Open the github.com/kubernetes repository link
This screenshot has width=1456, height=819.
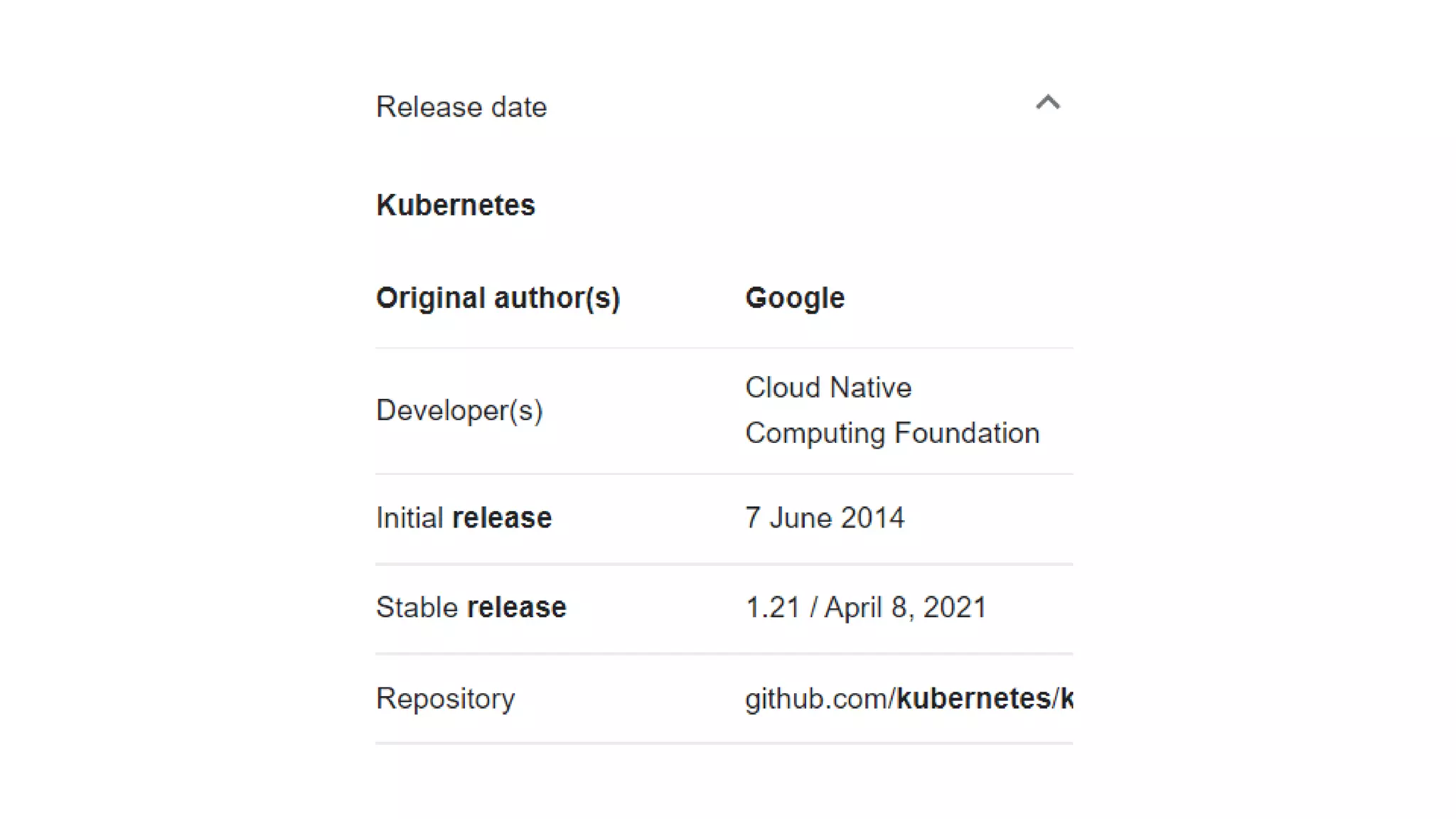[x=908, y=699]
